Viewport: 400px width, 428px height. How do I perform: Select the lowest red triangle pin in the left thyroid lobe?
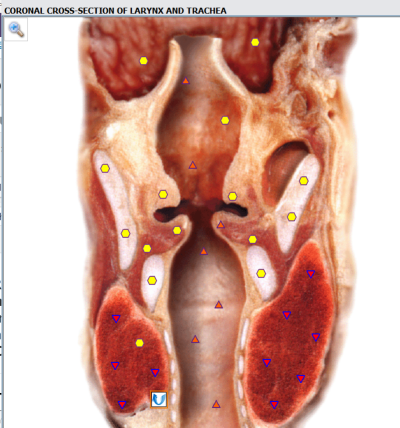(x=122, y=405)
